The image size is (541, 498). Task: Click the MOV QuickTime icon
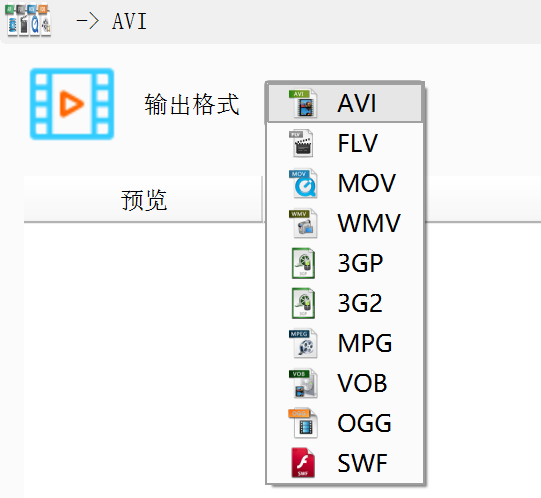pos(303,183)
